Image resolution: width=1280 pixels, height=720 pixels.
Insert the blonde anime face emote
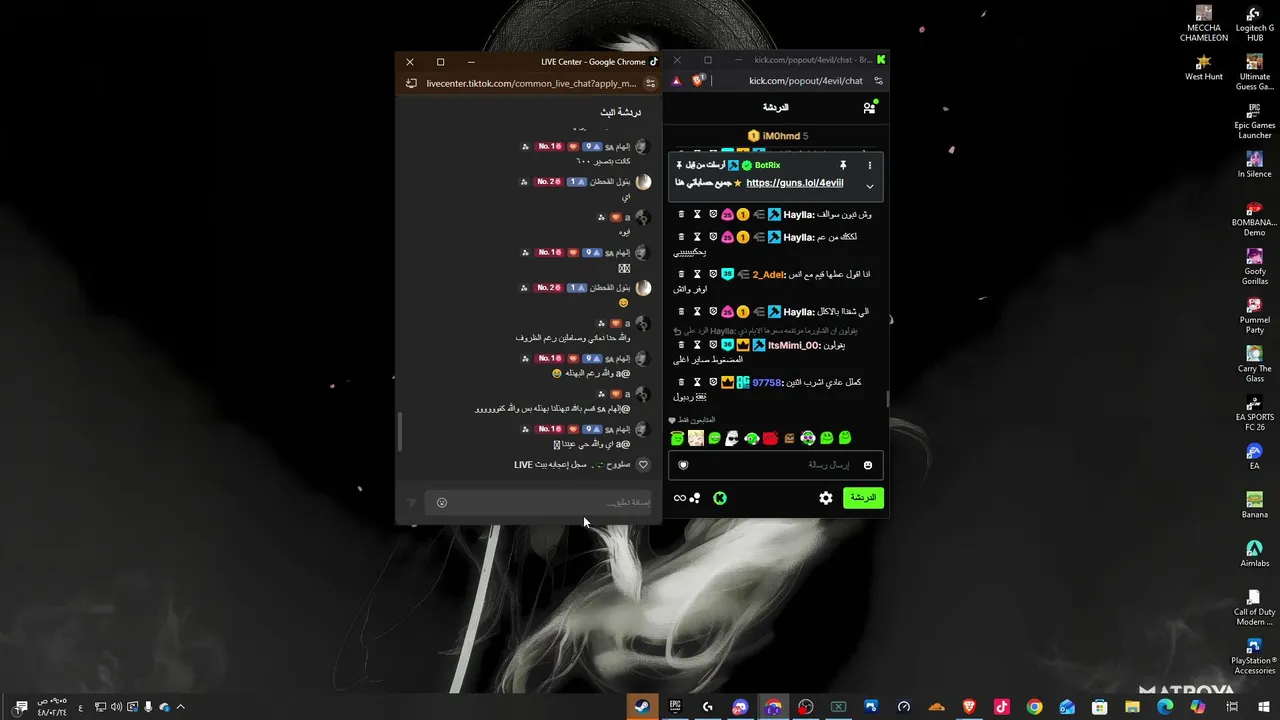[696, 438]
